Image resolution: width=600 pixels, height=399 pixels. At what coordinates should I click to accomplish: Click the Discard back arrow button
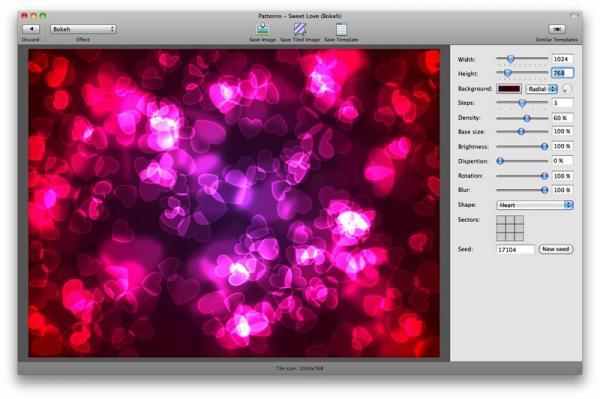point(31,29)
